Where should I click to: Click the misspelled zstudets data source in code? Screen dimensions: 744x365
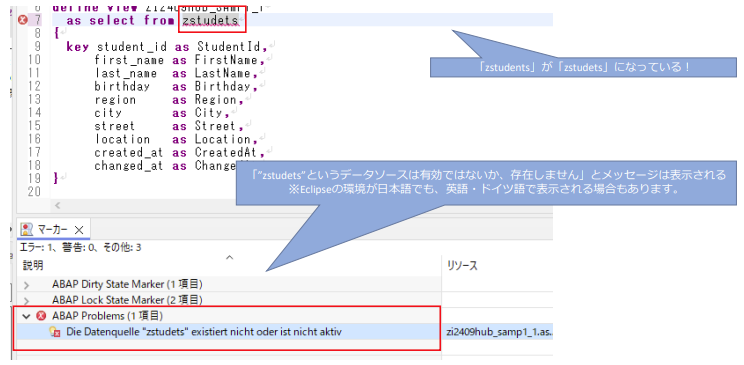point(210,20)
